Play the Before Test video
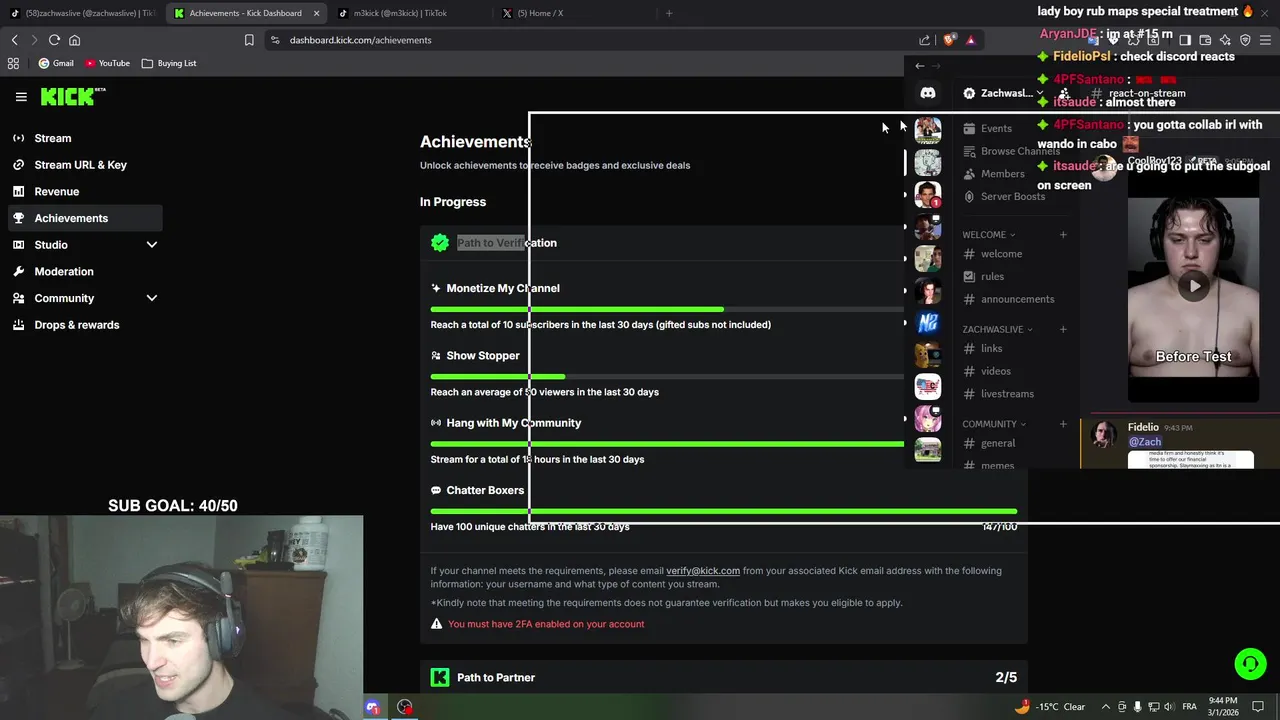Image resolution: width=1280 pixels, height=720 pixels. [1194, 286]
